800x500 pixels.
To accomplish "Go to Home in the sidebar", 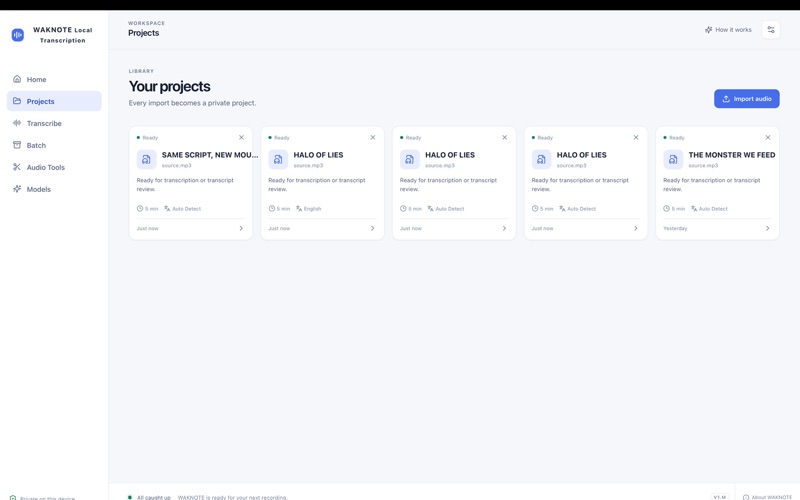I will (54, 79).
